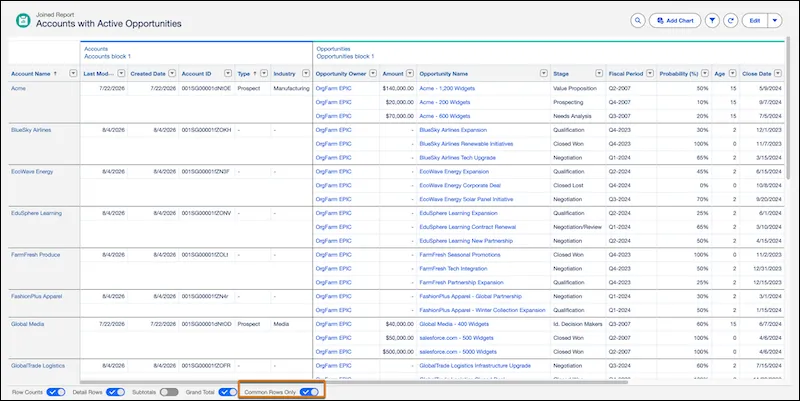Toggle the Grand Total switch

click(x=228, y=392)
